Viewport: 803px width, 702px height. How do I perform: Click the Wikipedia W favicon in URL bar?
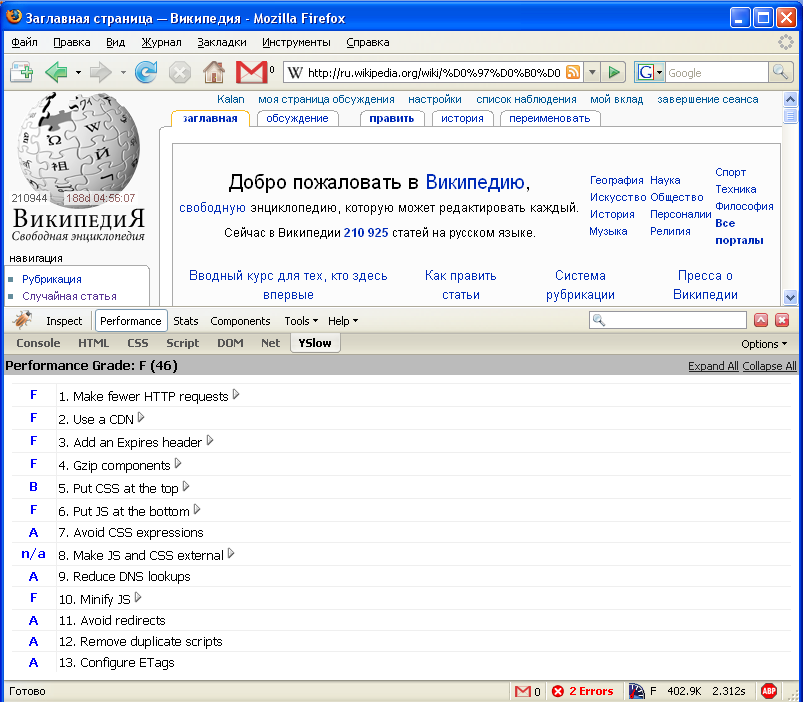pyautogui.click(x=295, y=73)
